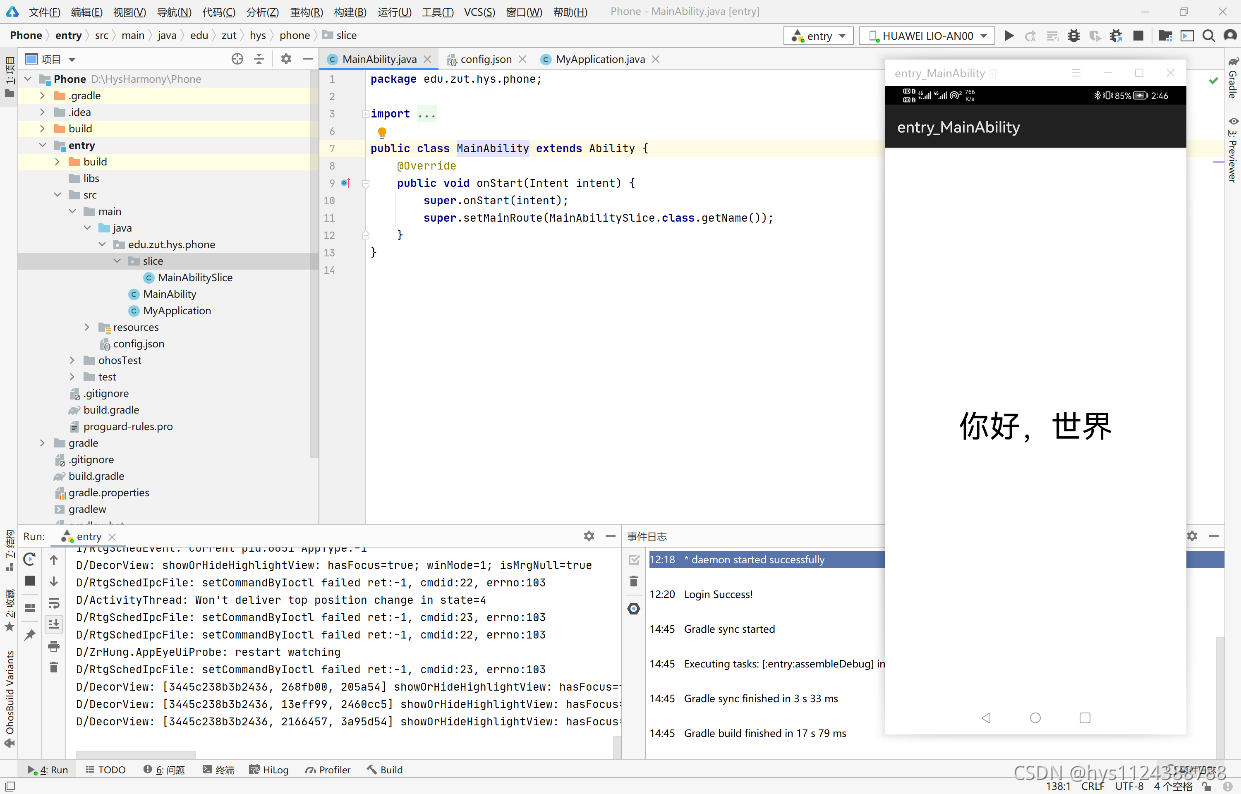
Task: Click the phone preview Home circle button
Action: coord(1036,718)
